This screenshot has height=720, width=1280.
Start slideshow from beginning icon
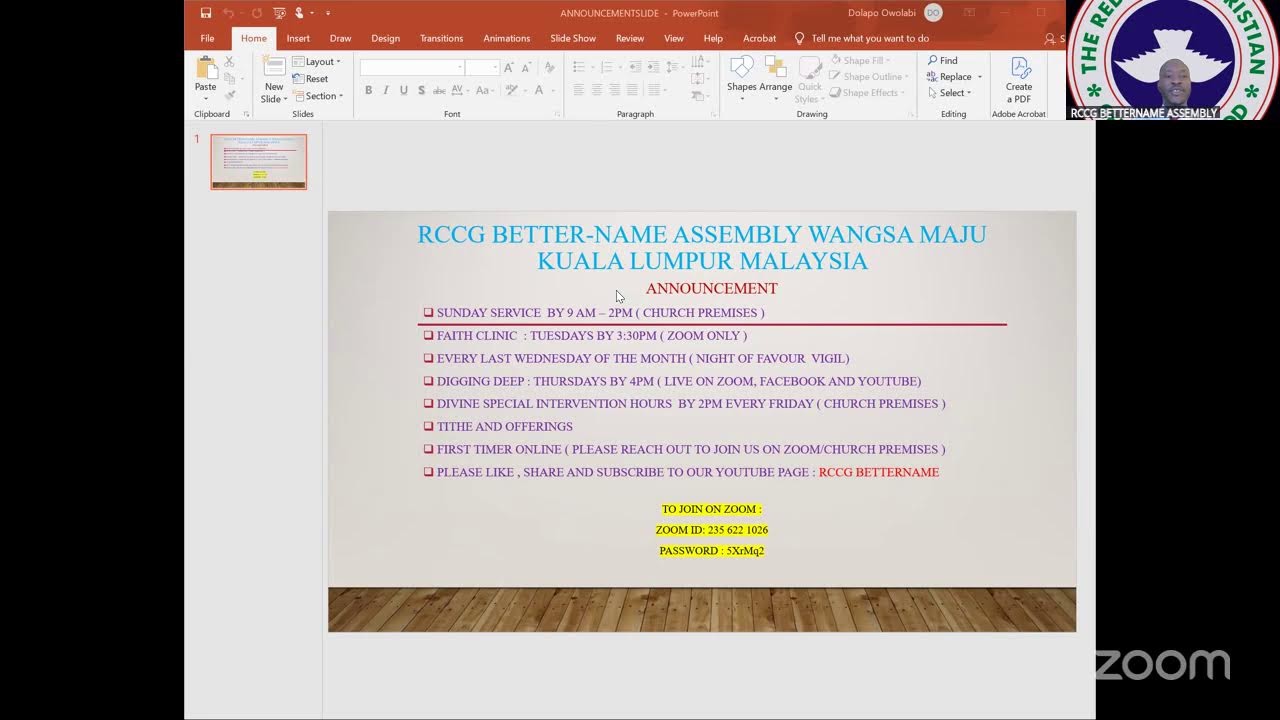pos(279,13)
